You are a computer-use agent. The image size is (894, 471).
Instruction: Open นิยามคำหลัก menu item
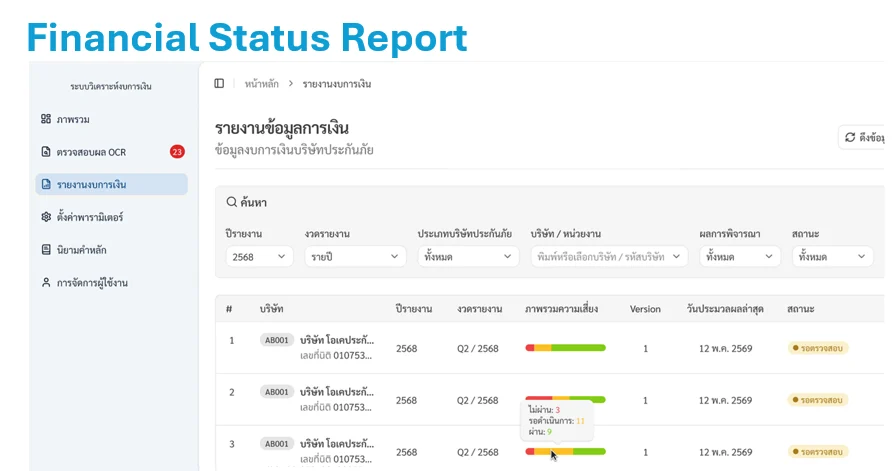(111, 250)
